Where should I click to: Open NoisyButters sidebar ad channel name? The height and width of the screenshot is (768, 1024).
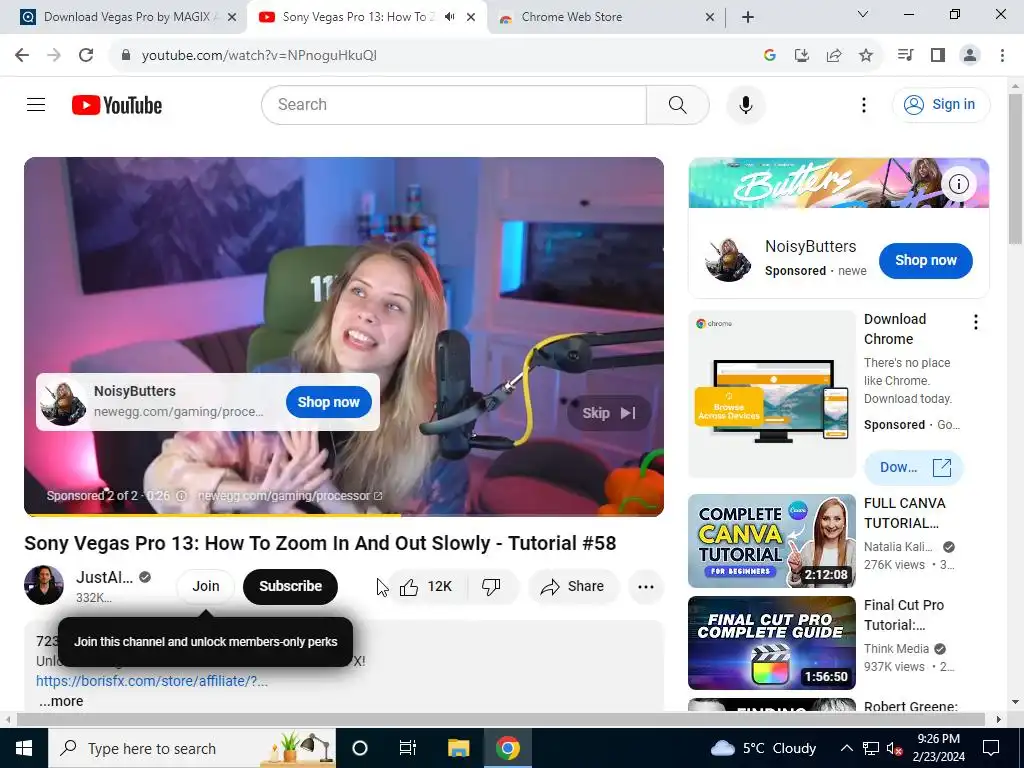click(x=810, y=246)
